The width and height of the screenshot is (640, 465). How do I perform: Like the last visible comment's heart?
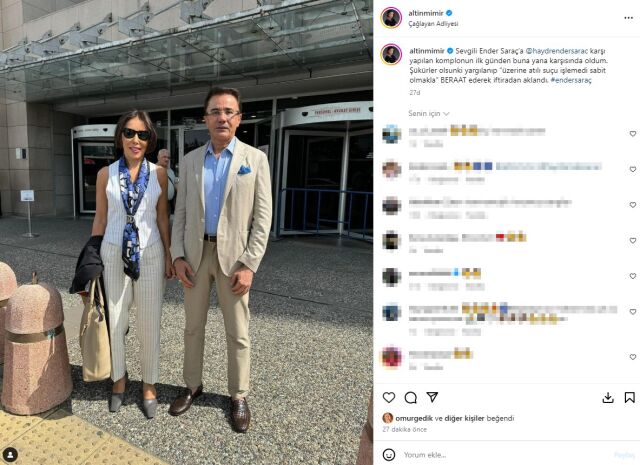633,357
